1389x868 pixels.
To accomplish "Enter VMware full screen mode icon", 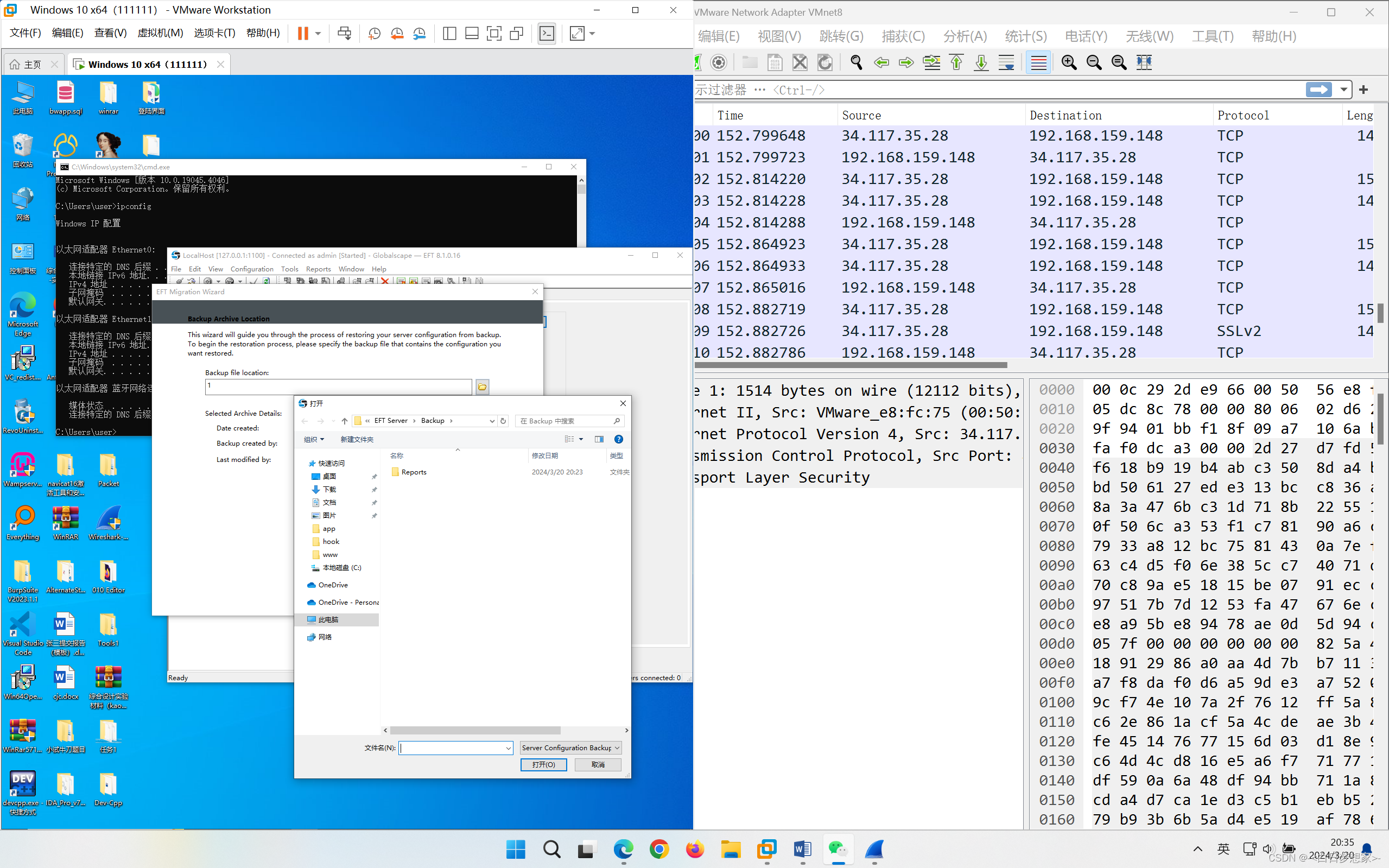I will click(x=493, y=33).
